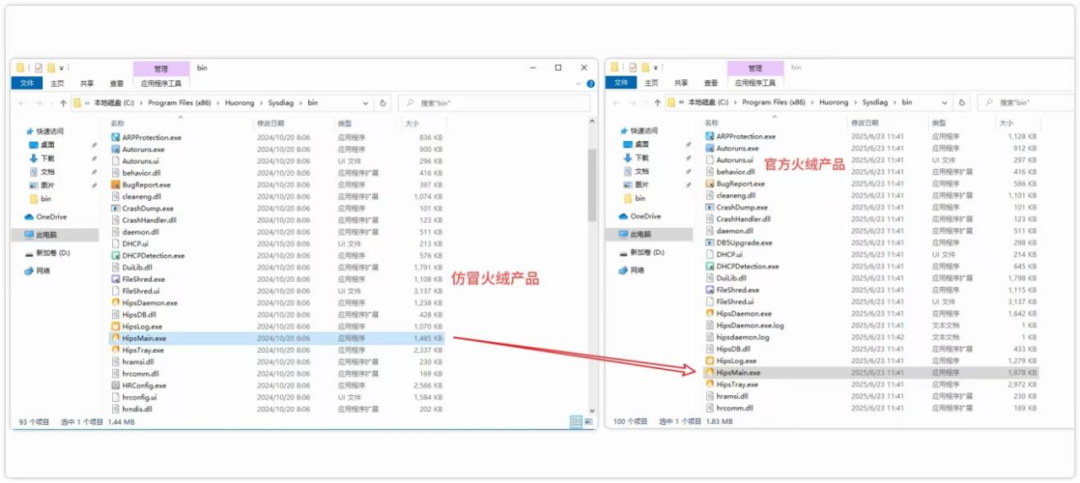This screenshot has height=483, width=1080.
Task: Click HipsDaemon.exe.log file in right window
Action: (x=750, y=325)
